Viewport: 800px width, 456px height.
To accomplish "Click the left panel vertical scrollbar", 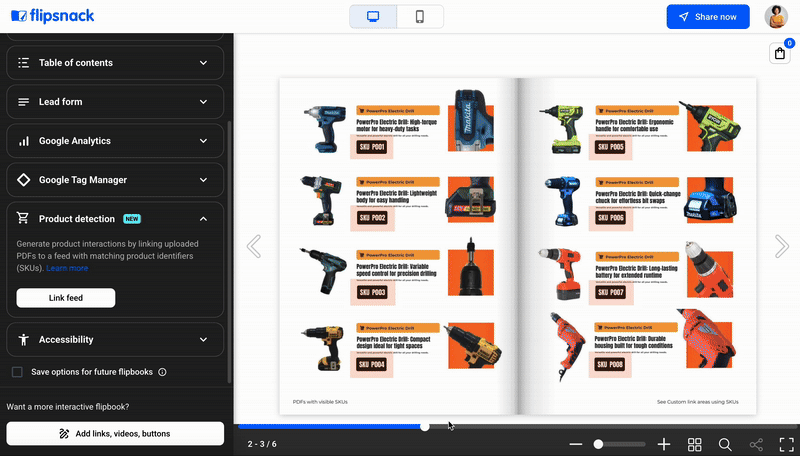I will point(229,252).
